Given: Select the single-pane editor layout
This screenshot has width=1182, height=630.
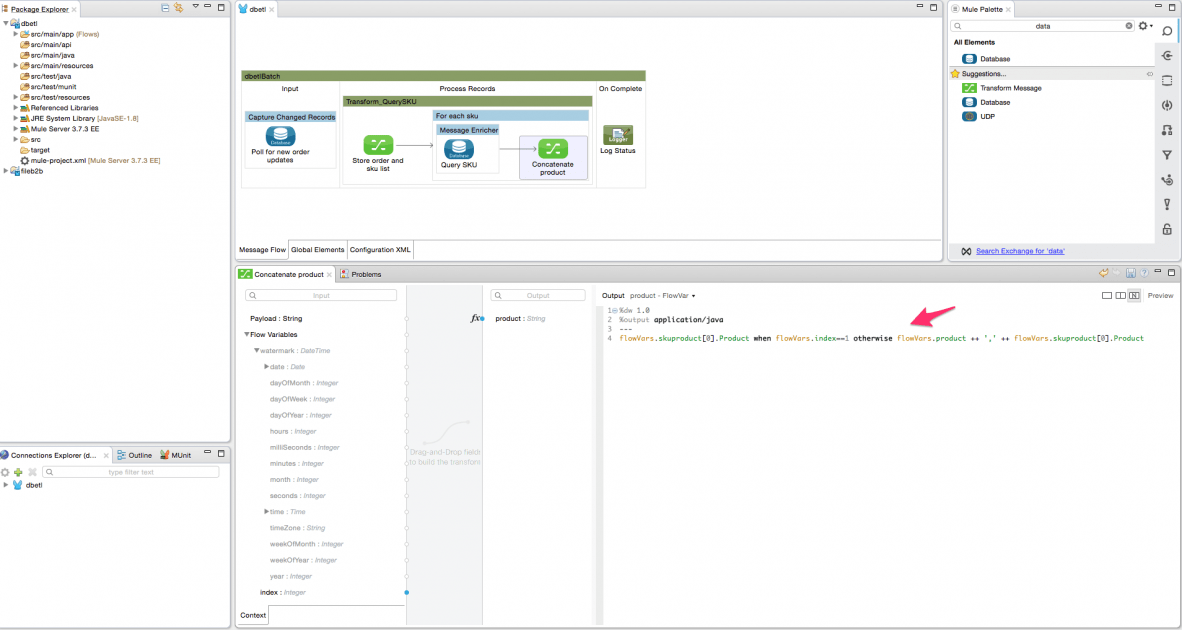Looking at the screenshot, I should click(x=1107, y=295).
